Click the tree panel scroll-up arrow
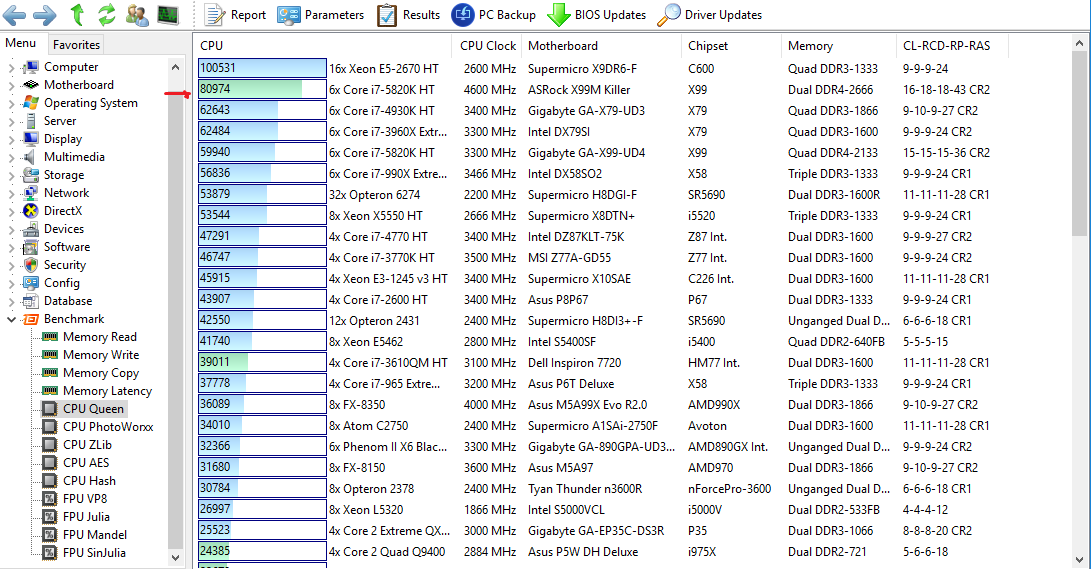Screen dimensions: 1091x569 pos(175,67)
